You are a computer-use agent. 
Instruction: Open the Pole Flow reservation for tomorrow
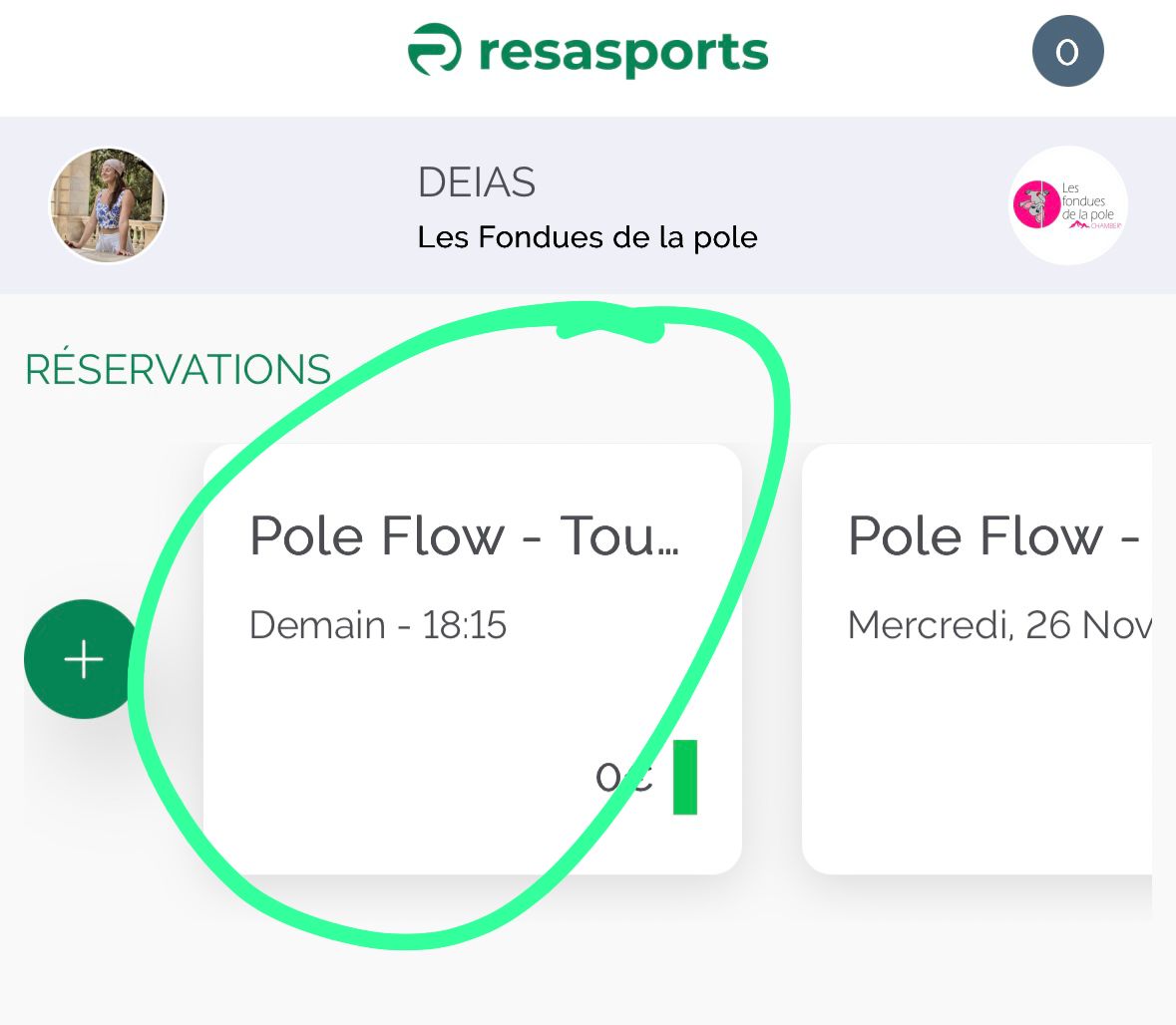(x=469, y=658)
